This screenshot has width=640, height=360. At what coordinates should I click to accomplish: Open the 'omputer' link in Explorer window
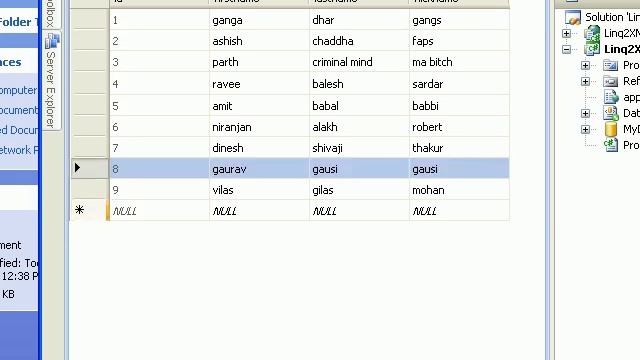click(x=19, y=90)
